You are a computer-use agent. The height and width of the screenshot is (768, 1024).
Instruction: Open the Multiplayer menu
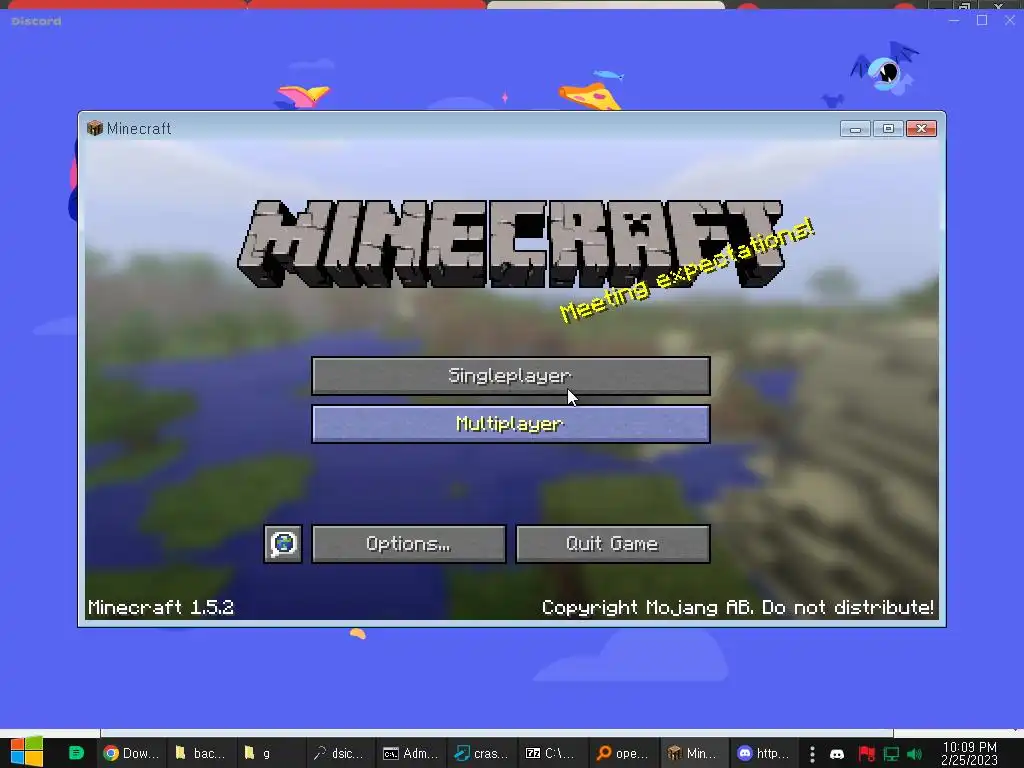[511, 424]
